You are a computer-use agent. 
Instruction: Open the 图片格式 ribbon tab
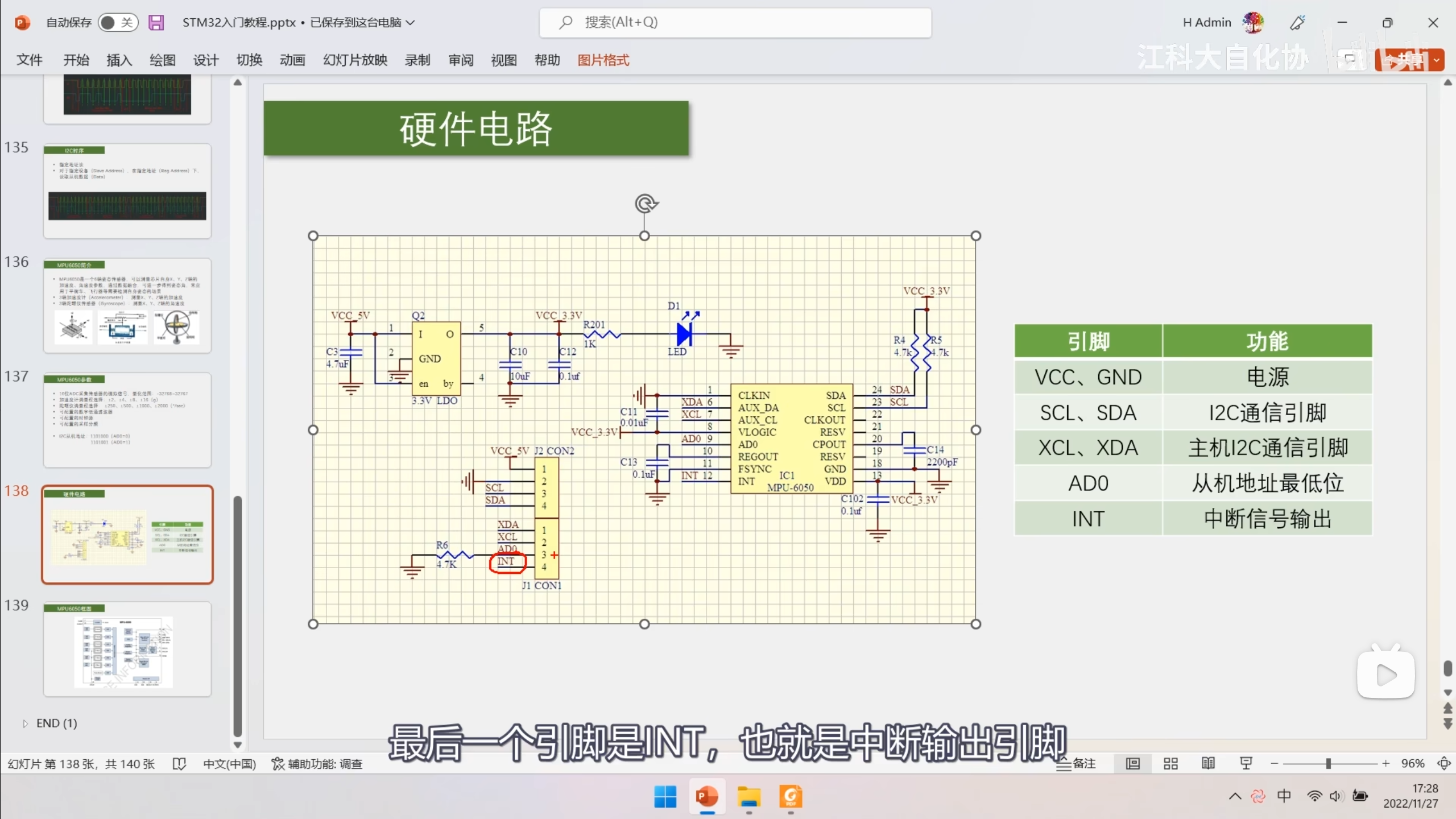603,60
